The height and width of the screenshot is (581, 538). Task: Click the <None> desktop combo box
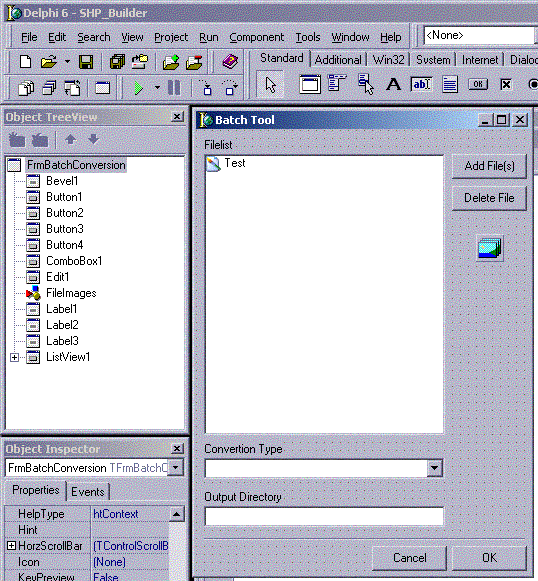(x=480, y=36)
